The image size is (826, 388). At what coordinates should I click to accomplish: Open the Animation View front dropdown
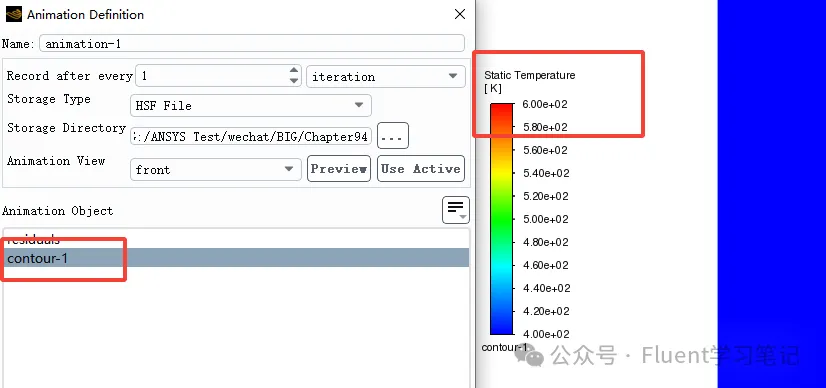point(215,169)
